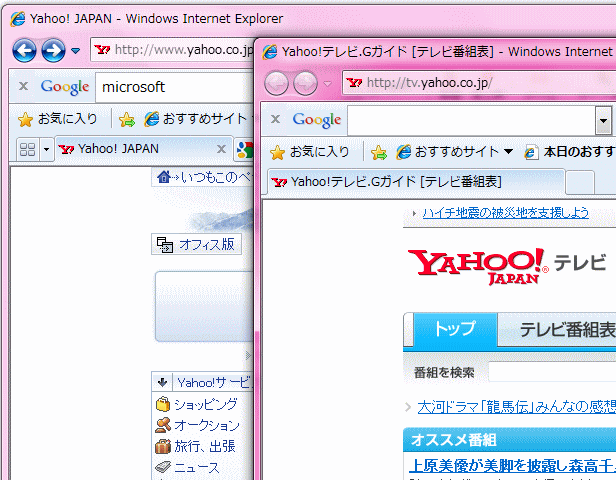Click Yahoo favicon in tv.yahoo.co.jp address bar
Screen dimensions: 616x480
(354, 83)
